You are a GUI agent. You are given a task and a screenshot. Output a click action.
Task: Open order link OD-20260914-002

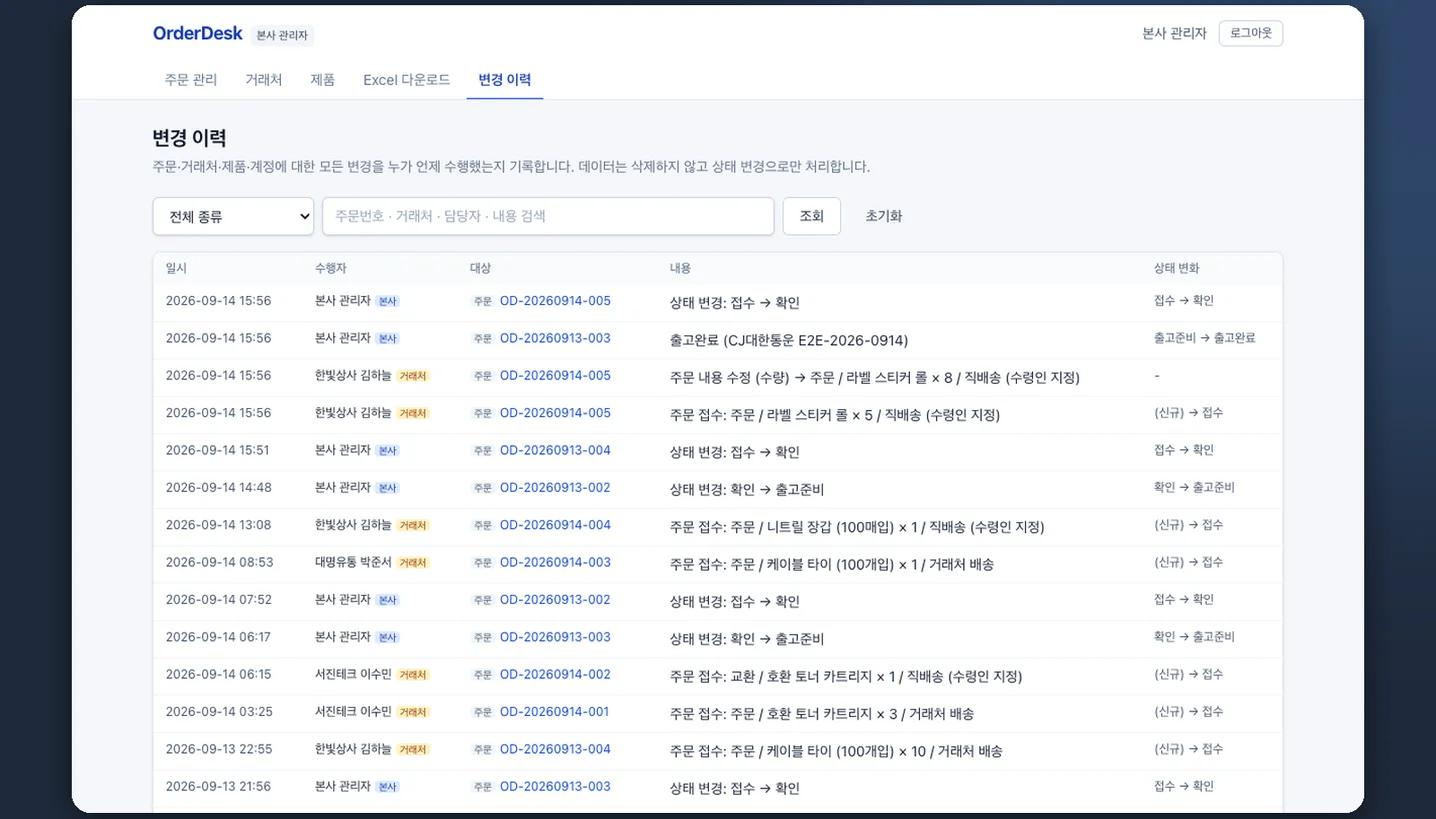(x=555, y=674)
